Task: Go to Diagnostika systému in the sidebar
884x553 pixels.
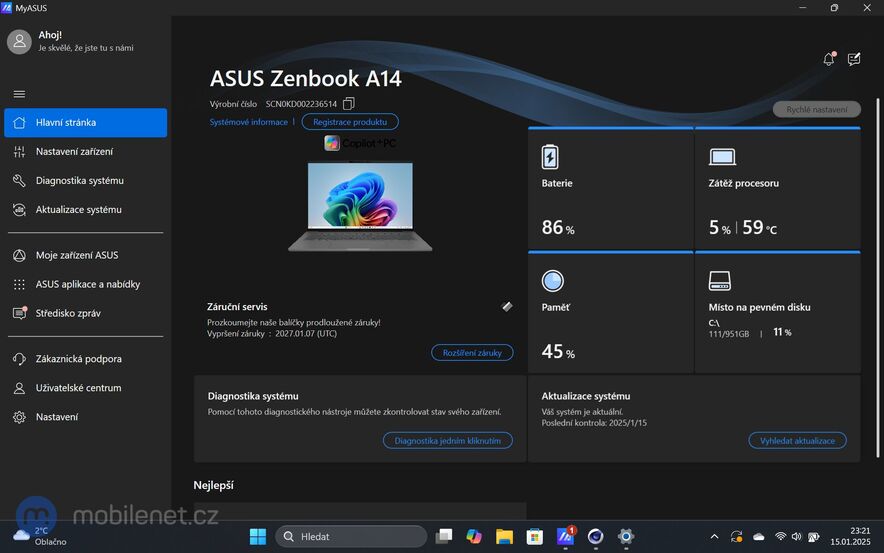Action: pos(86,180)
